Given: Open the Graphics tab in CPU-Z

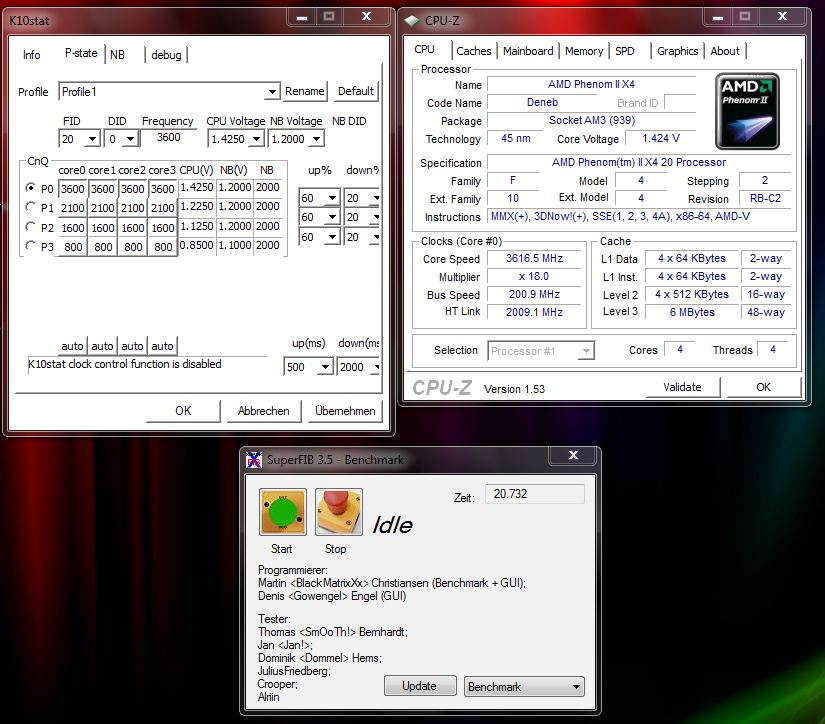Looking at the screenshot, I should click(678, 51).
